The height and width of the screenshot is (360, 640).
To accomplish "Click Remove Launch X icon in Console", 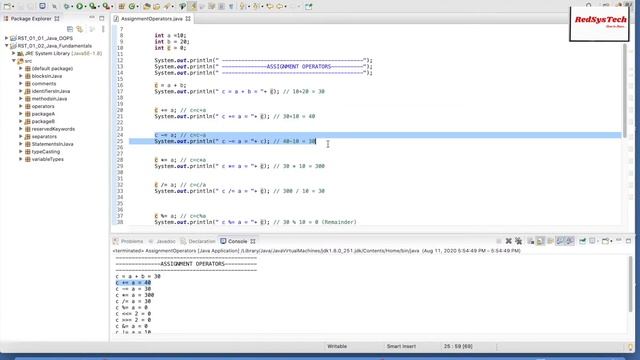I will tap(509, 241).
